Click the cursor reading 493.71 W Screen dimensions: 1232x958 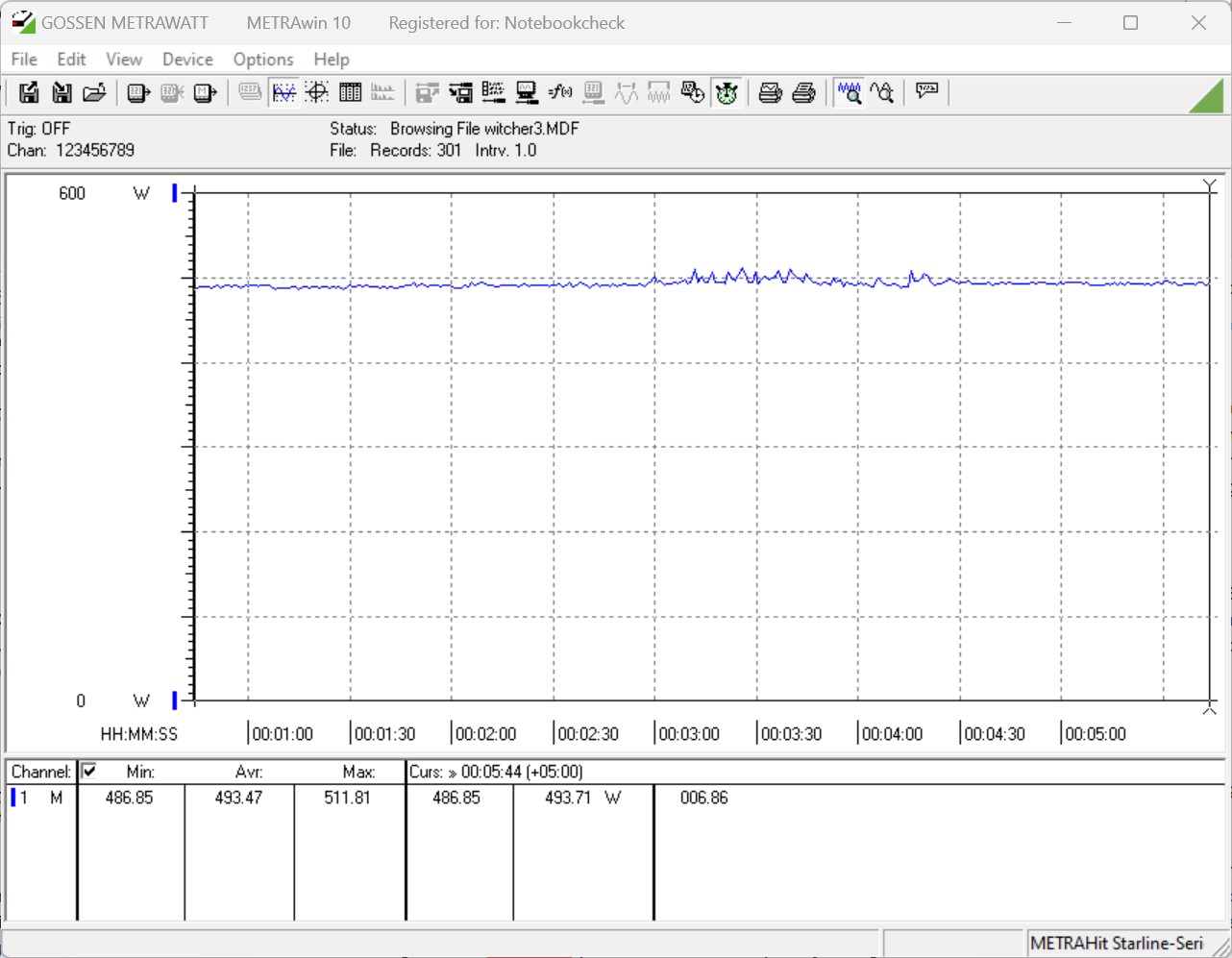(582, 798)
